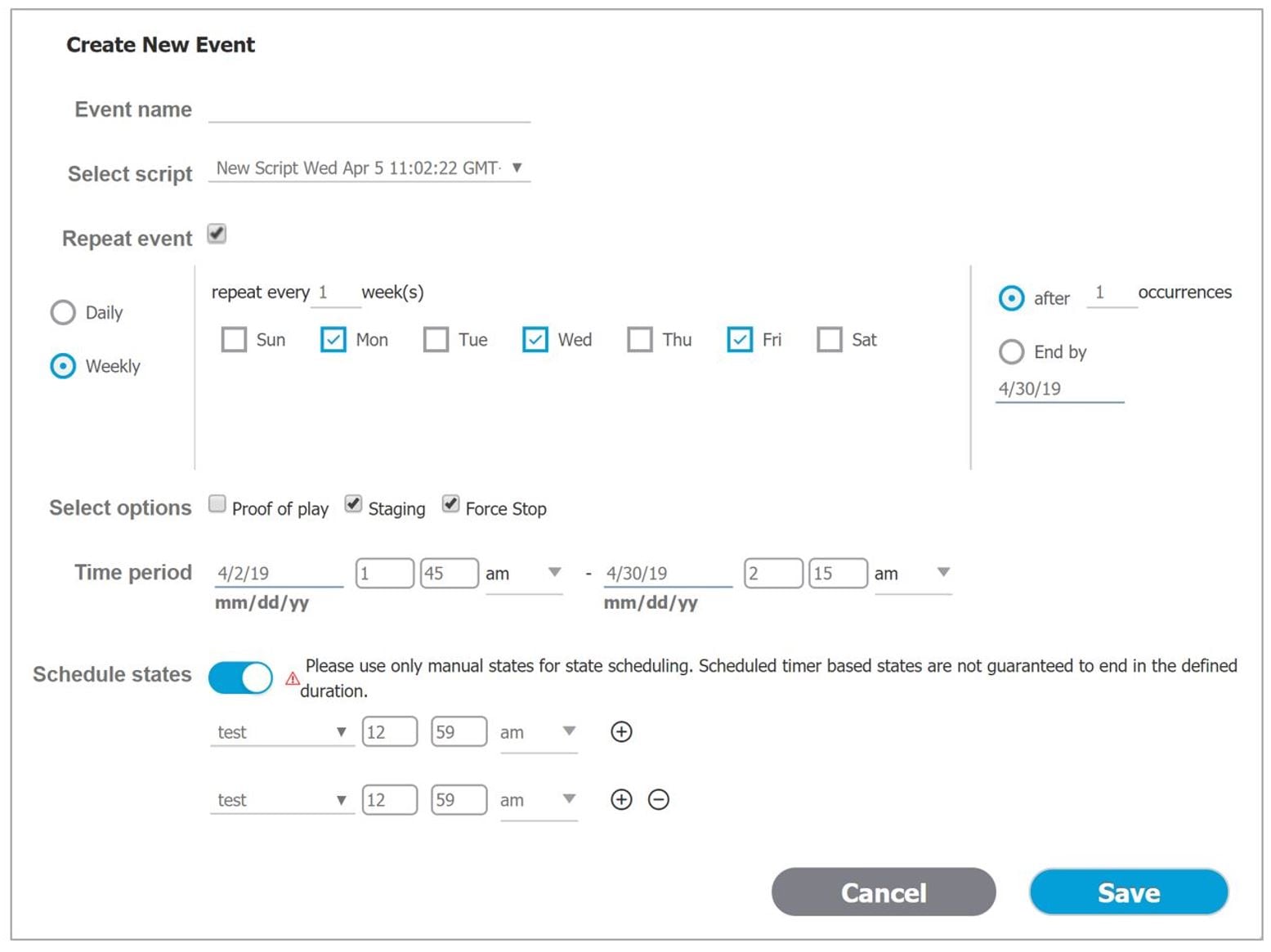Open the first test state dropdown
Viewport: 1271px width, 952px height.
(282, 732)
